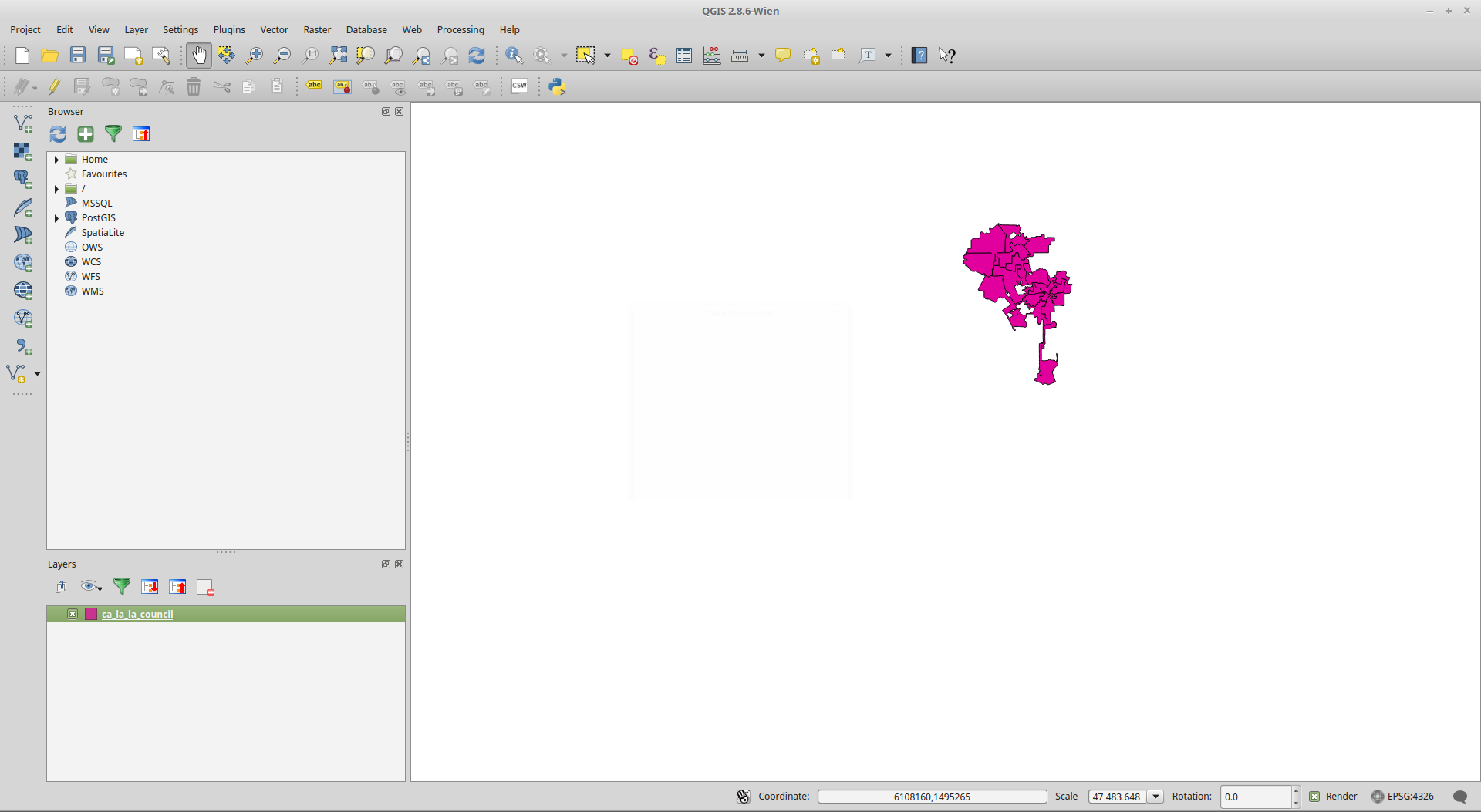The height and width of the screenshot is (812, 1481).
Task: Open the Vector menu
Action: [274, 30]
